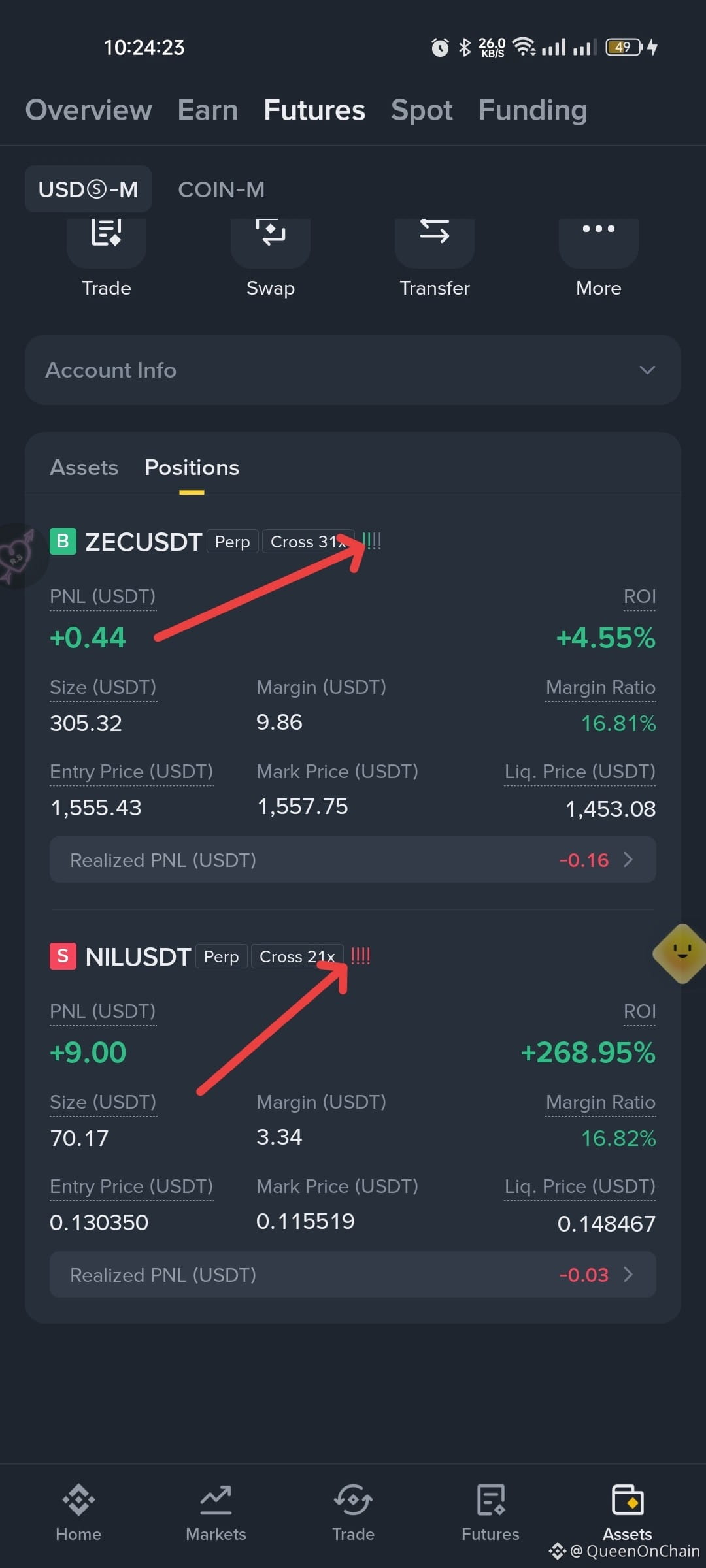Select the USDⓈ-M toggle
This screenshot has width=706, height=1568.
[88, 189]
